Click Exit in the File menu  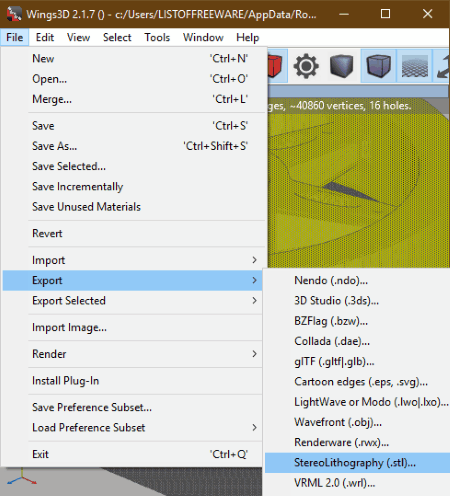133,454
